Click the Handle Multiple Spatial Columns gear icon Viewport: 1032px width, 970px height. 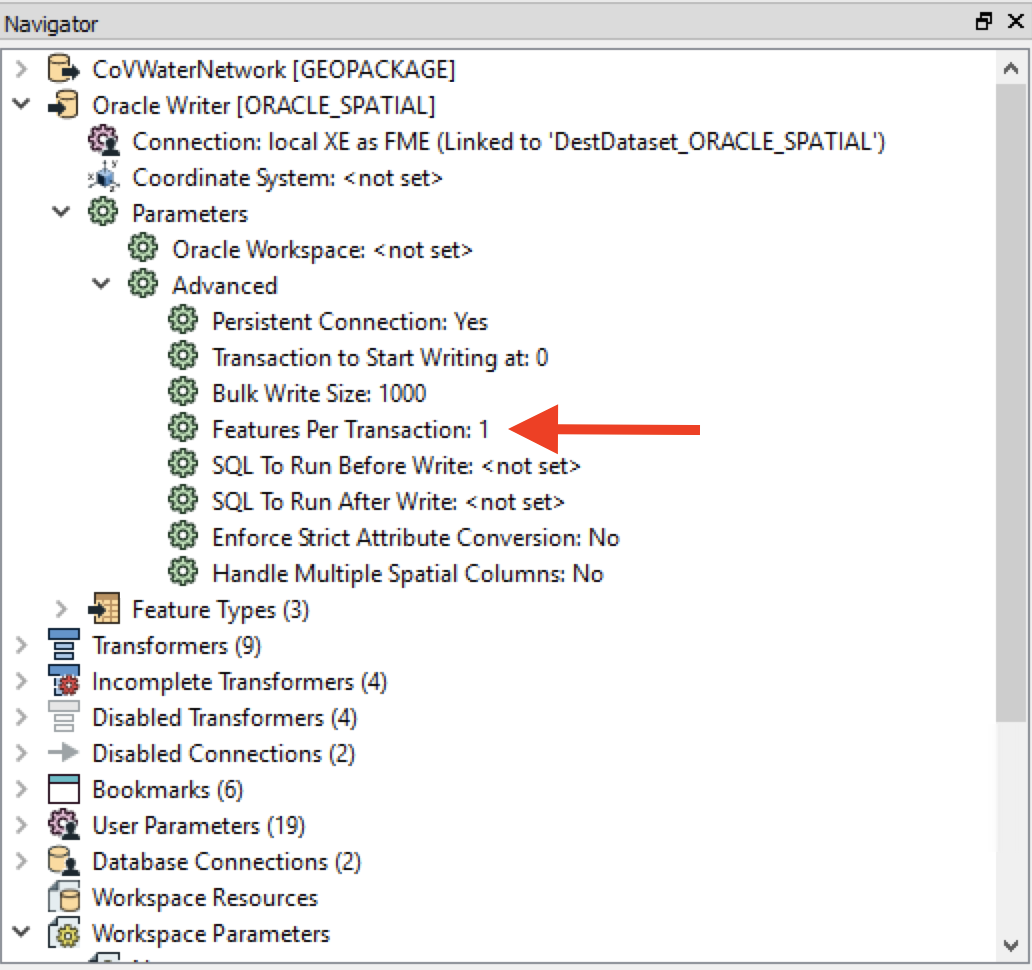(x=183, y=573)
